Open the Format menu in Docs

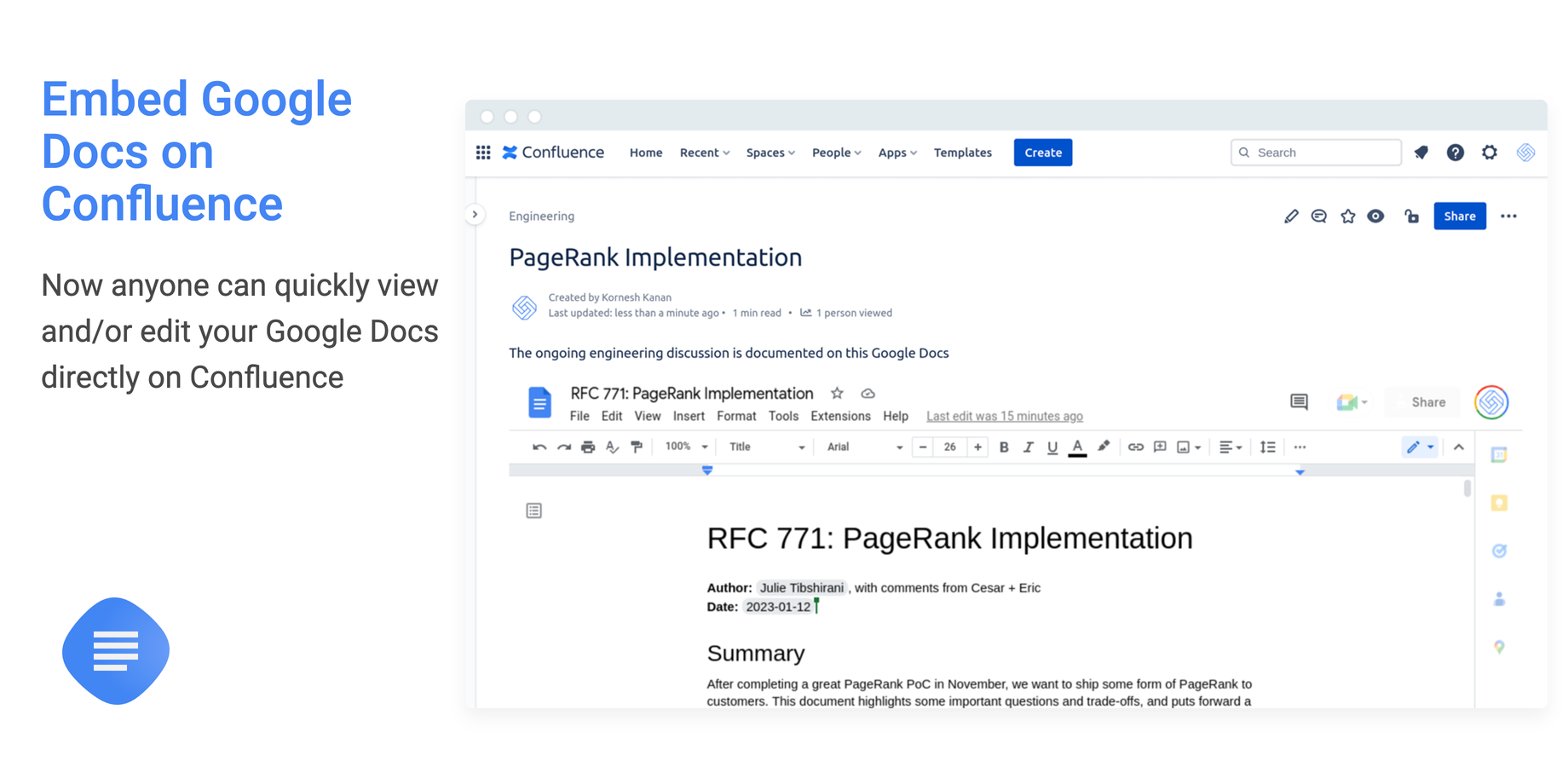click(x=736, y=417)
